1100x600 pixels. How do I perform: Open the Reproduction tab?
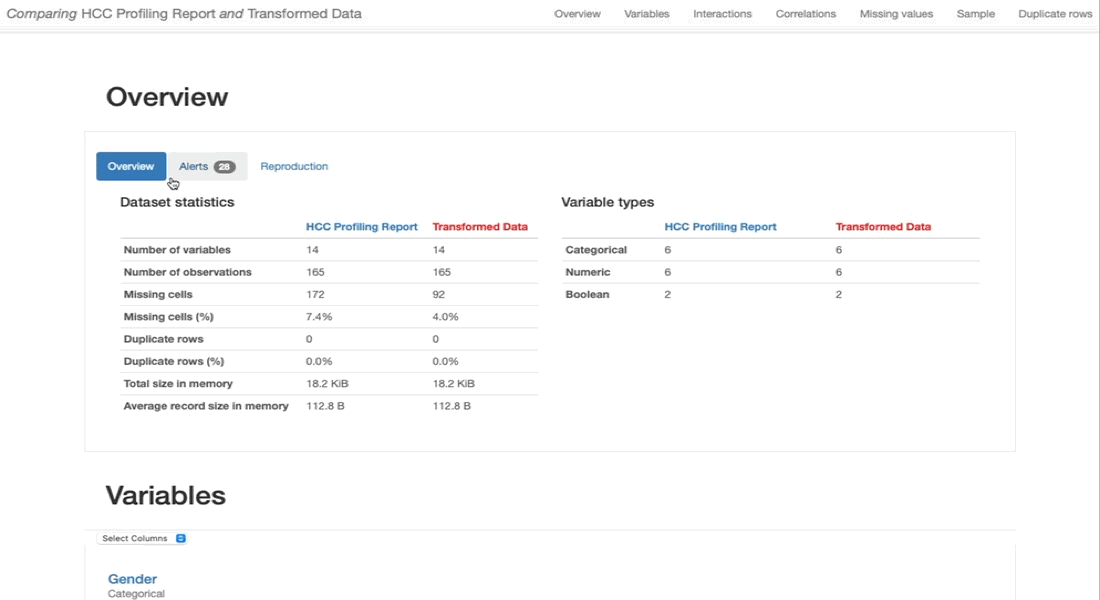[294, 166]
